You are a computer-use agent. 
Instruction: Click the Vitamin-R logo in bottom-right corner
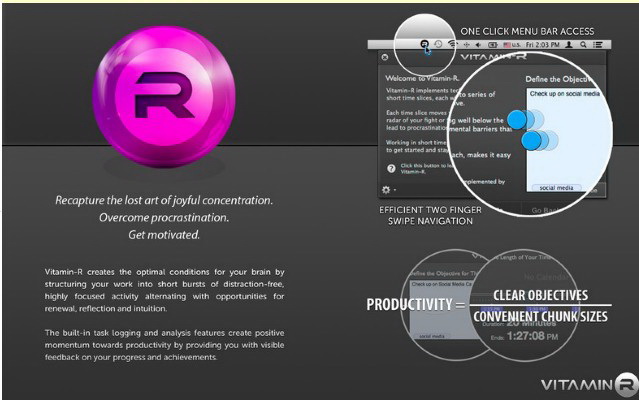click(x=589, y=385)
